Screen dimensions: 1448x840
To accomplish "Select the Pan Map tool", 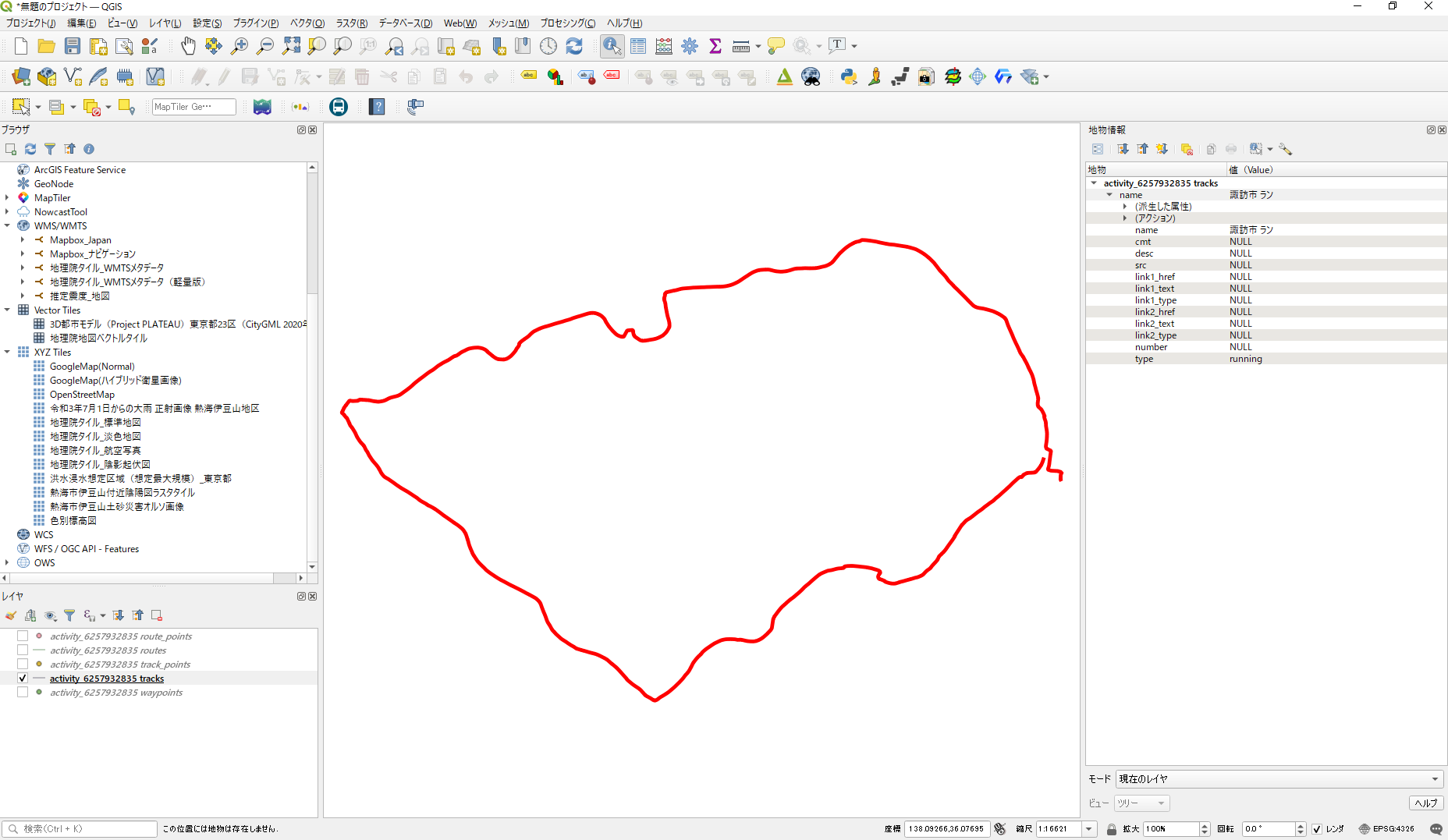I will 188,46.
